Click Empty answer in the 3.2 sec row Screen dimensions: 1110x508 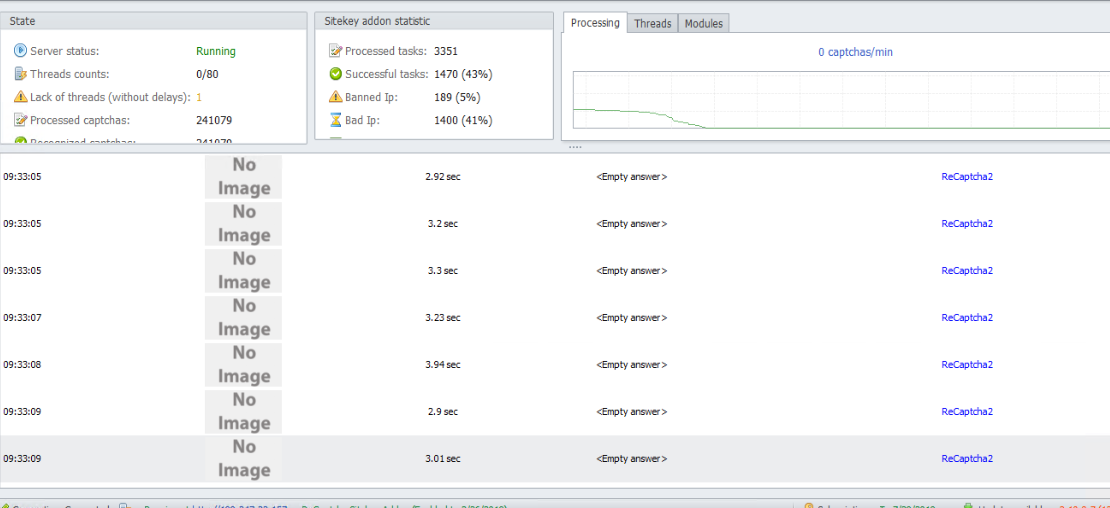click(632, 224)
